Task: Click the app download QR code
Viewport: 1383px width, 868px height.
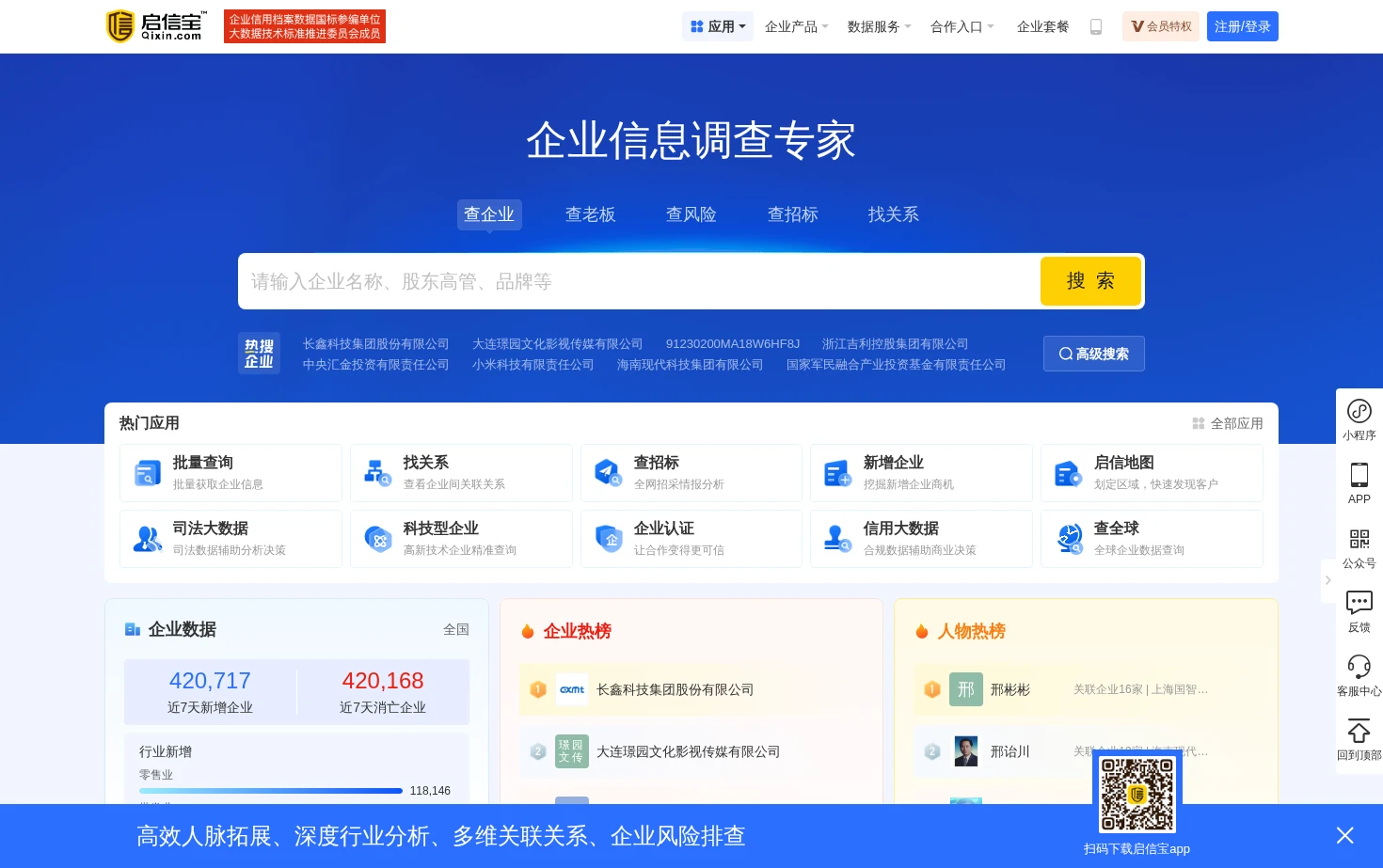Action: click(1137, 795)
